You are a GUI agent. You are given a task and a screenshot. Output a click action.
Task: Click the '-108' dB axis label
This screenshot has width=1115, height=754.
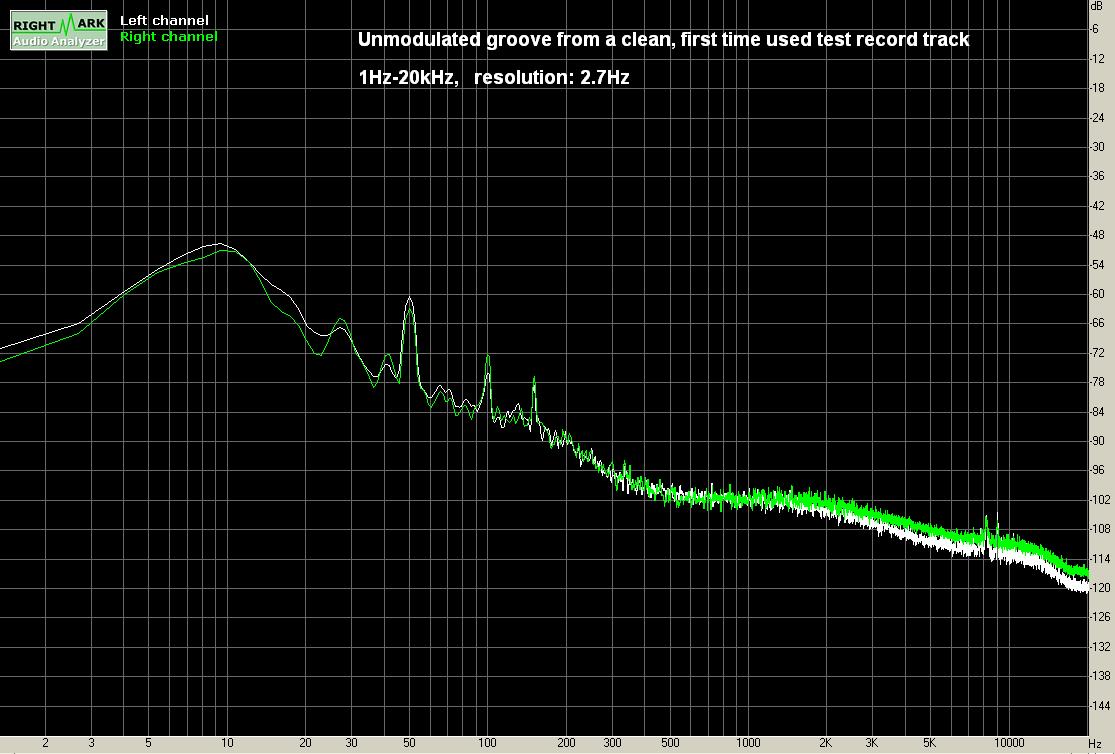click(x=1099, y=529)
